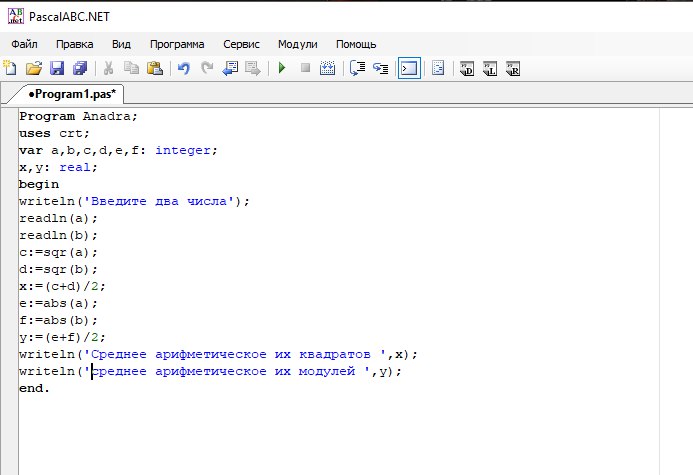Open the Модули menu
The height and width of the screenshot is (475, 693).
point(297,44)
